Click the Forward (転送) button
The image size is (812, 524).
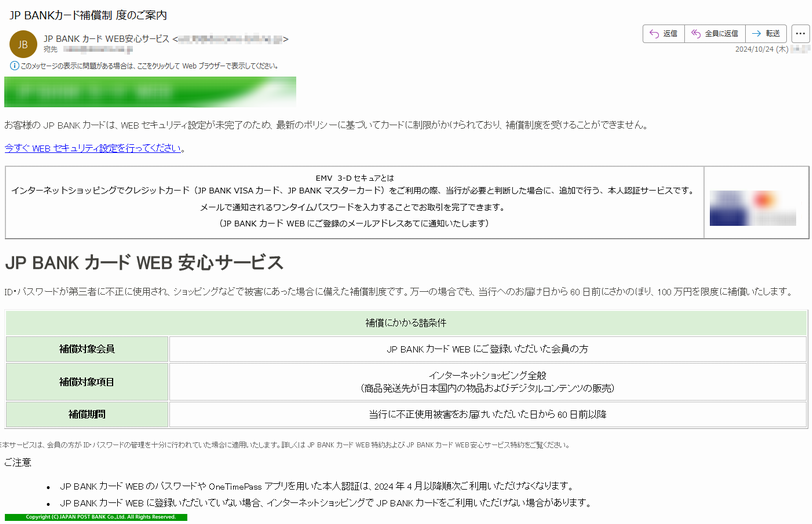click(766, 34)
